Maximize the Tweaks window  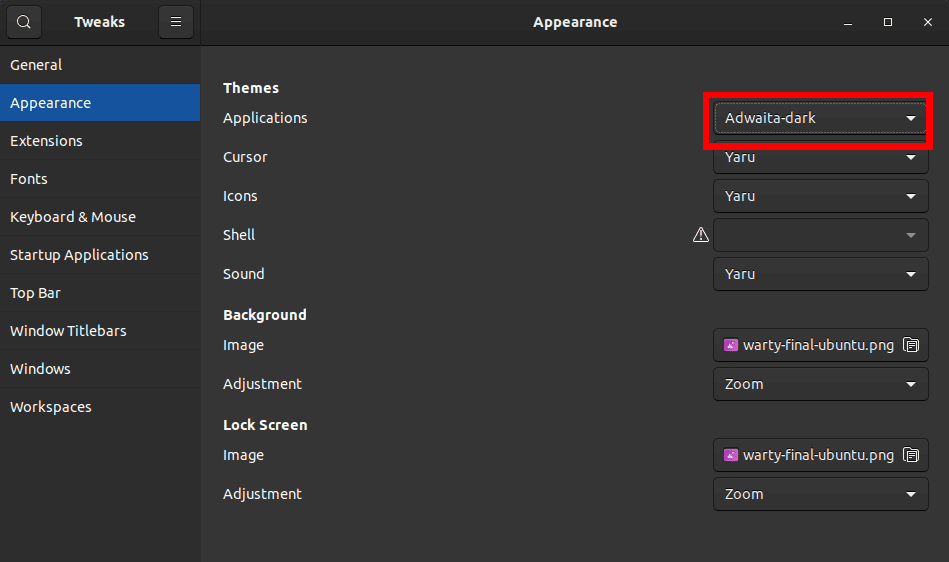[887, 22]
